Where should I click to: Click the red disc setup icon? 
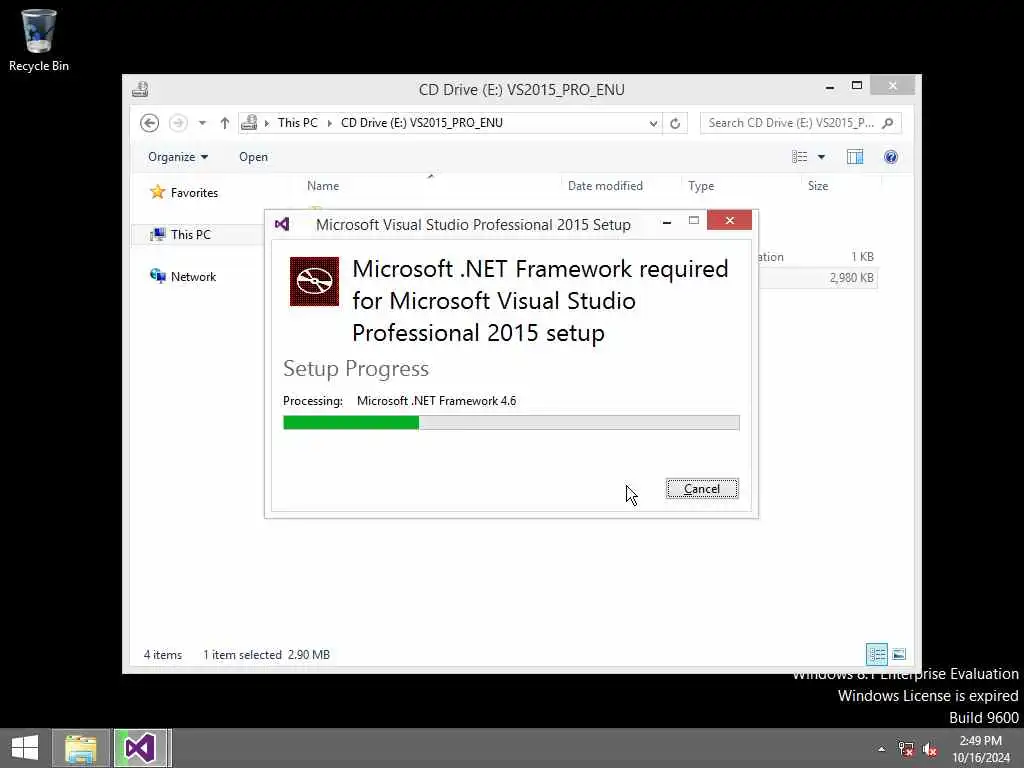pos(314,281)
